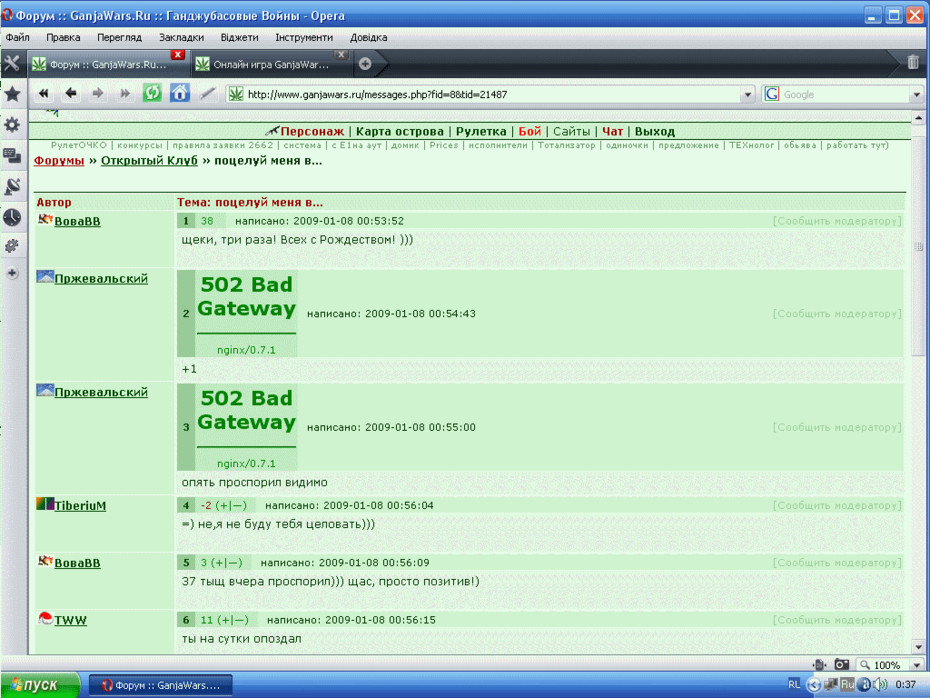Open the Віджети menu

[240, 37]
